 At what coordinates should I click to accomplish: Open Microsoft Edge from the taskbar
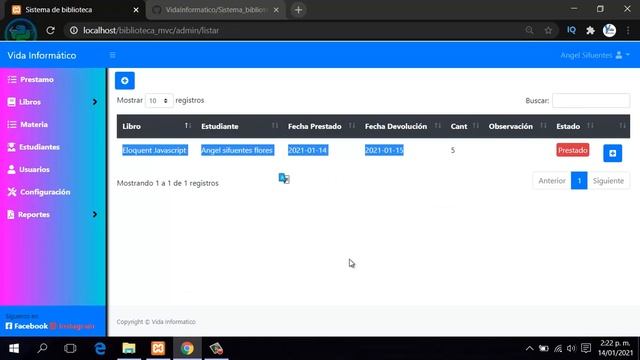click(x=100, y=348)
